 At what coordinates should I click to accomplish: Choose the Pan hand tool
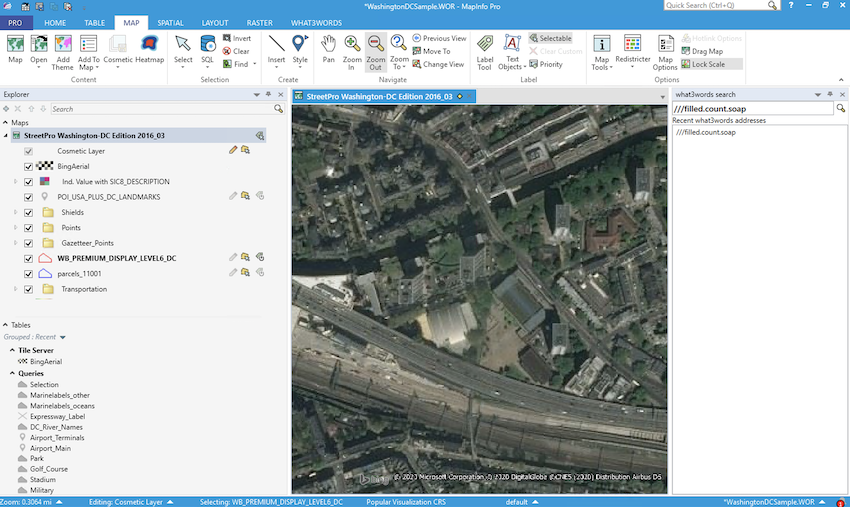click(329, 50)
